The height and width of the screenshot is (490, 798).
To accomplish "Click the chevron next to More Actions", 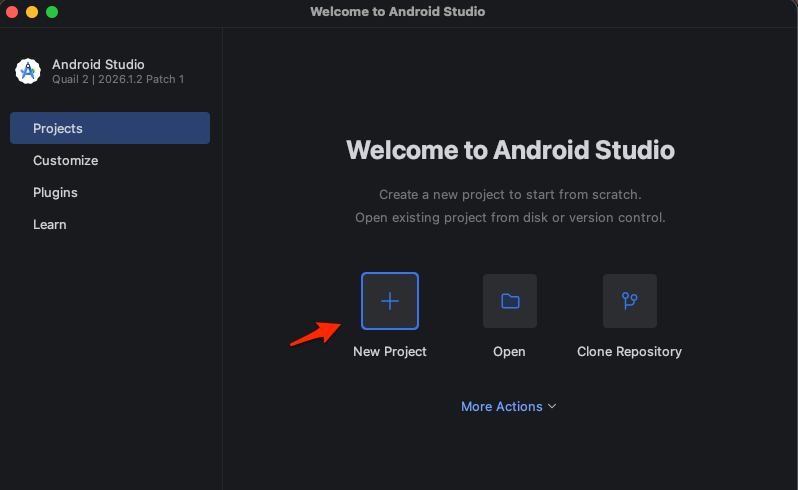I will [x=552, y=406].
